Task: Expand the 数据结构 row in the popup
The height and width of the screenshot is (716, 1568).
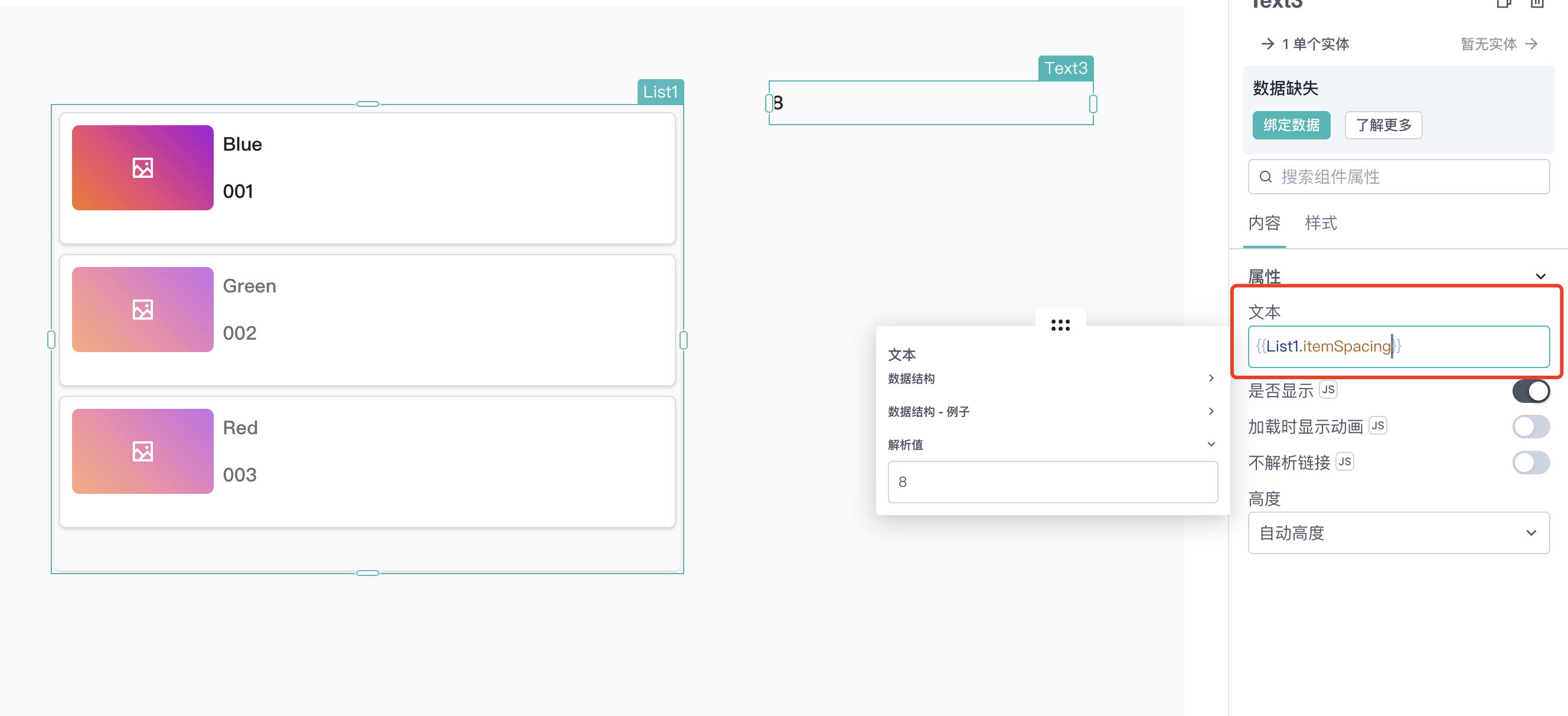Action: pos(1053,379)
